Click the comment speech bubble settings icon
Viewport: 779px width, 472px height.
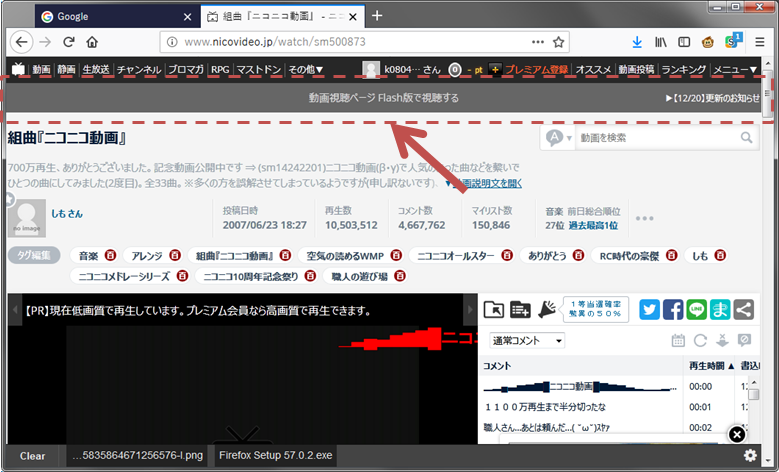[744, 340]
